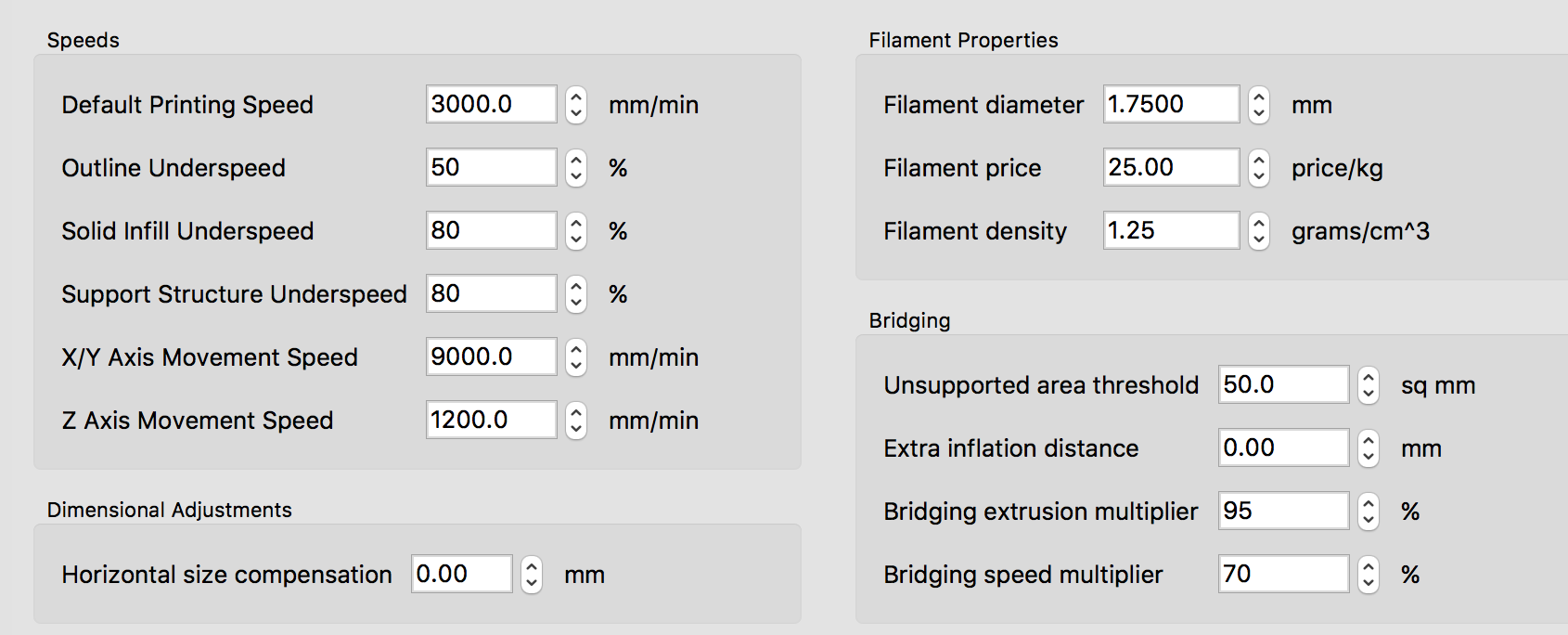
Task: Increase X/Y Axis Movement Speed stepper up
Action: 576,348
